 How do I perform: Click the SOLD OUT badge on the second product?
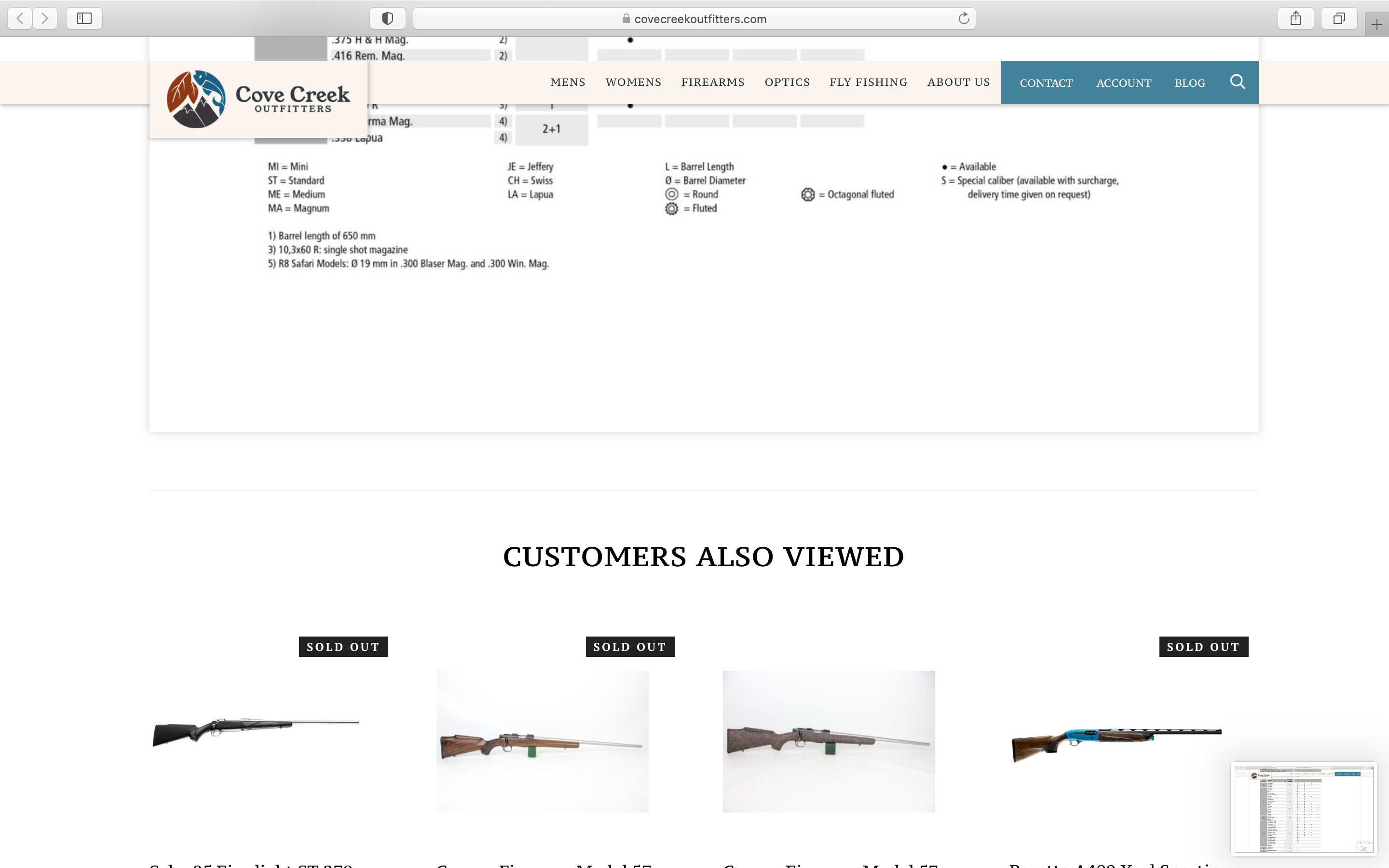(630, 646)
